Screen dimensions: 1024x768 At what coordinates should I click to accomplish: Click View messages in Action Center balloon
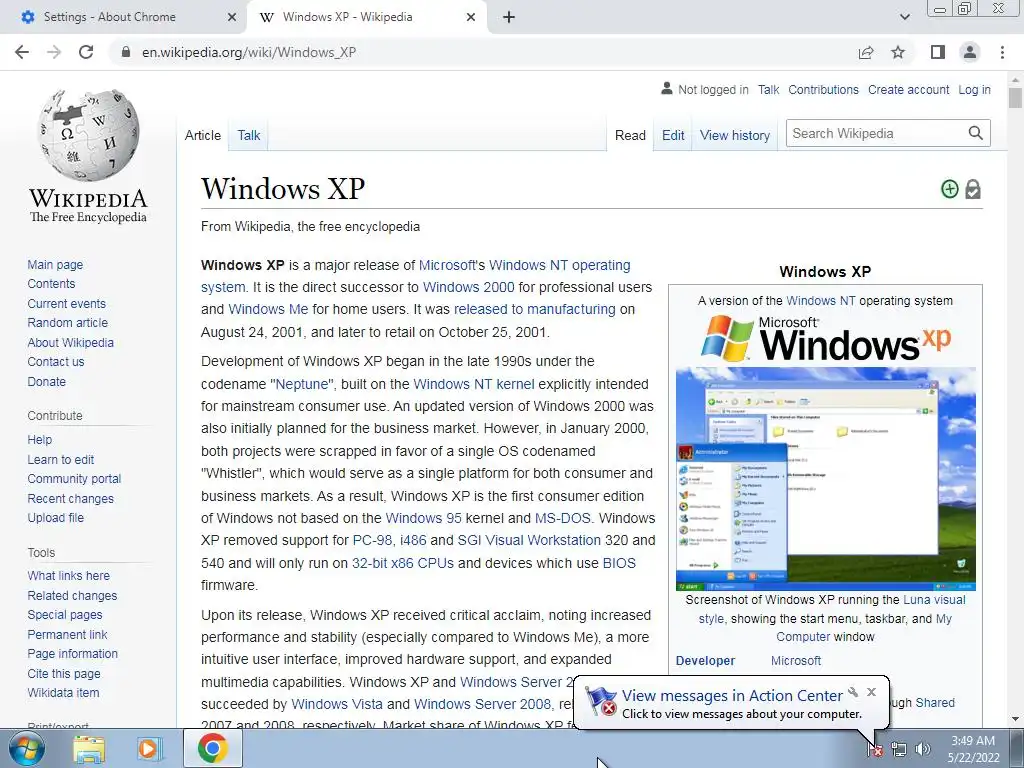(732, 696)
